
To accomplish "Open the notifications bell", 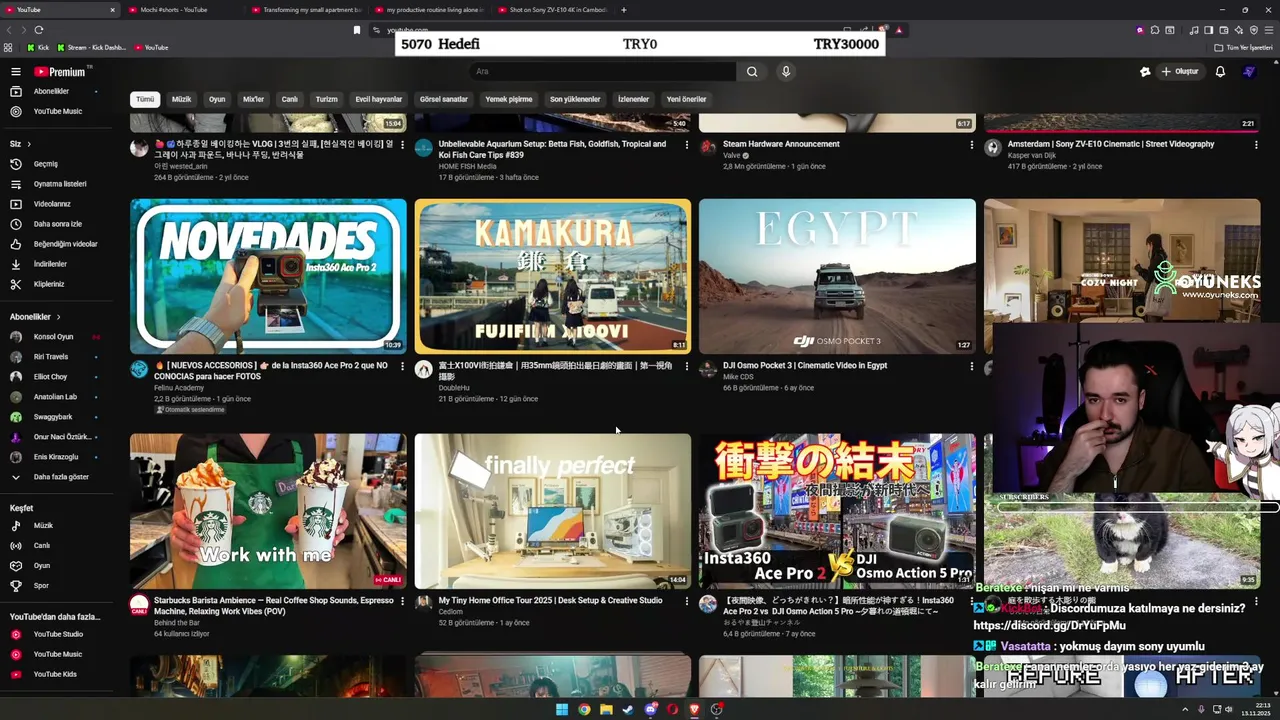I will coord(1220,72).
